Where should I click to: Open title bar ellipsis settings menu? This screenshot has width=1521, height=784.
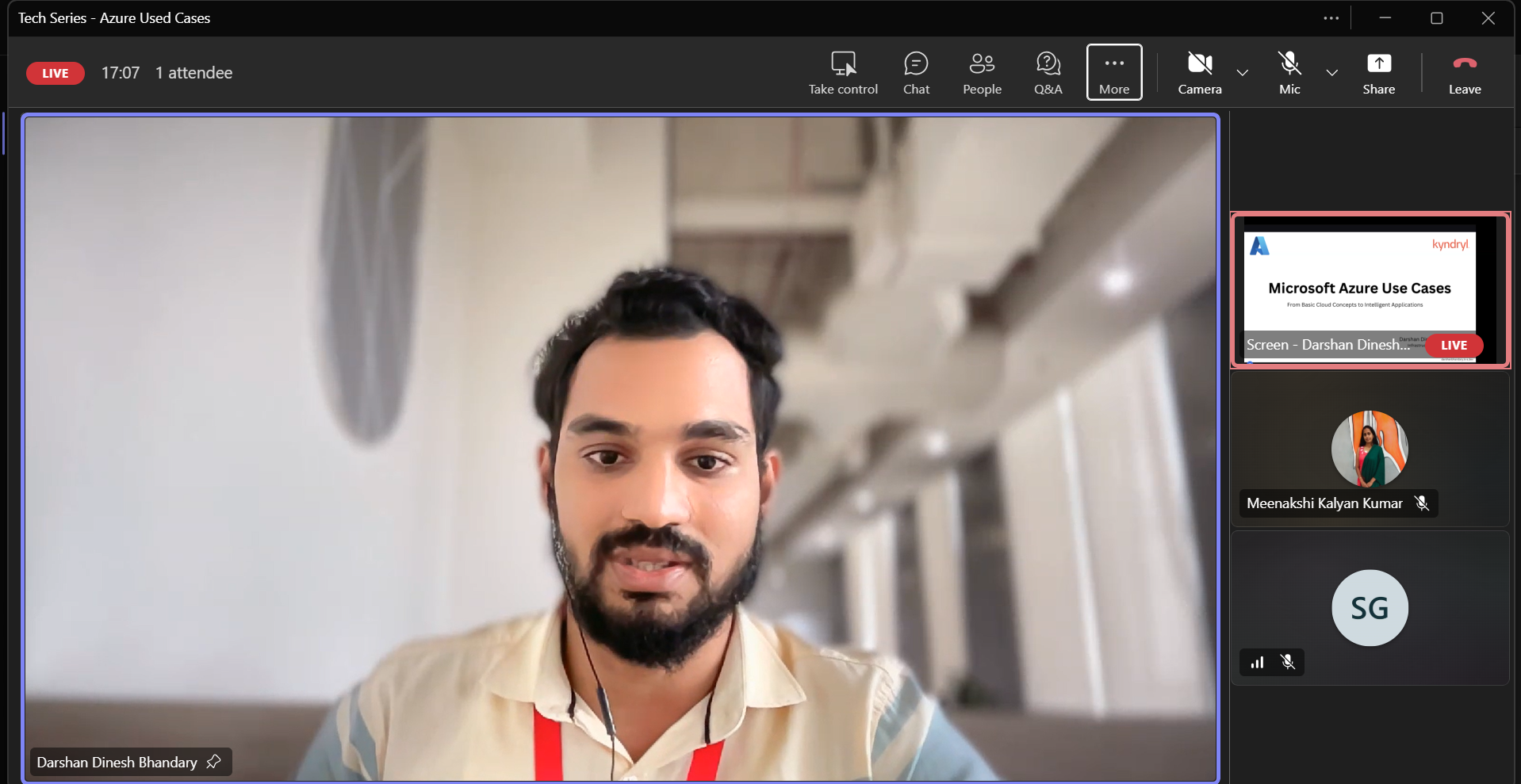click(1331, 18)
